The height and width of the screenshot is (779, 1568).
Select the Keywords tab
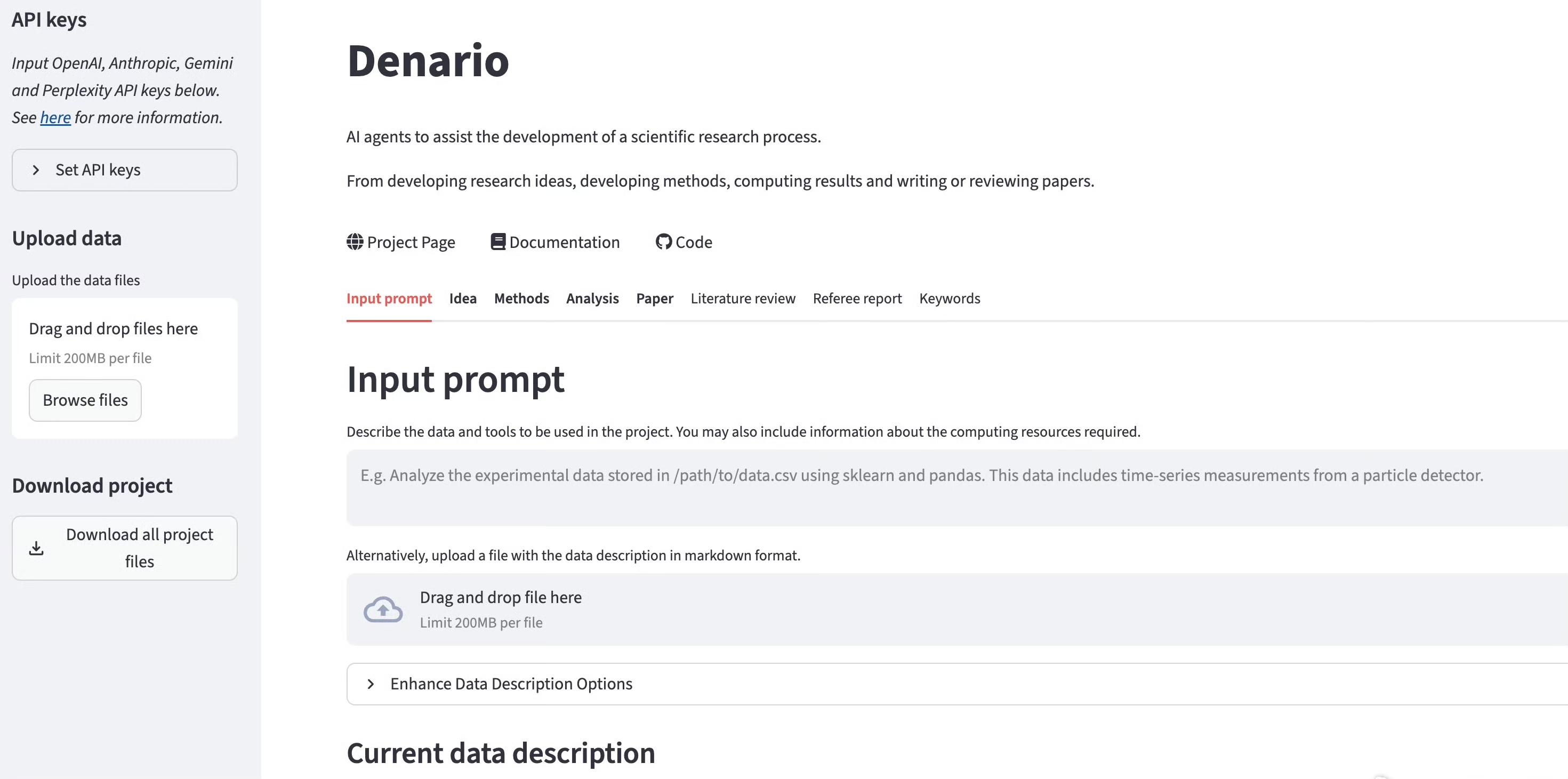(950, 298)
